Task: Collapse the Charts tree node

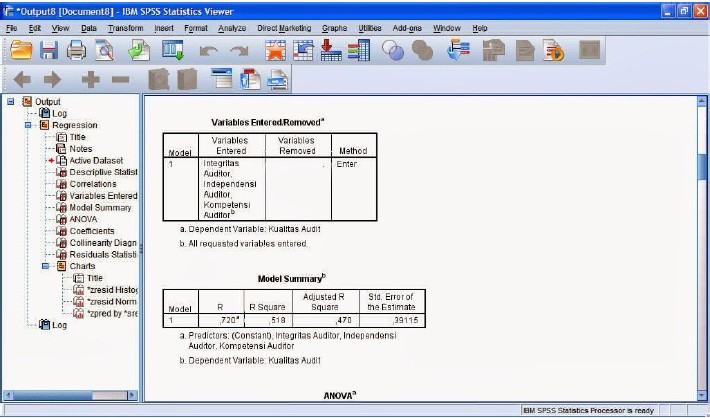Action: [45, 266]
